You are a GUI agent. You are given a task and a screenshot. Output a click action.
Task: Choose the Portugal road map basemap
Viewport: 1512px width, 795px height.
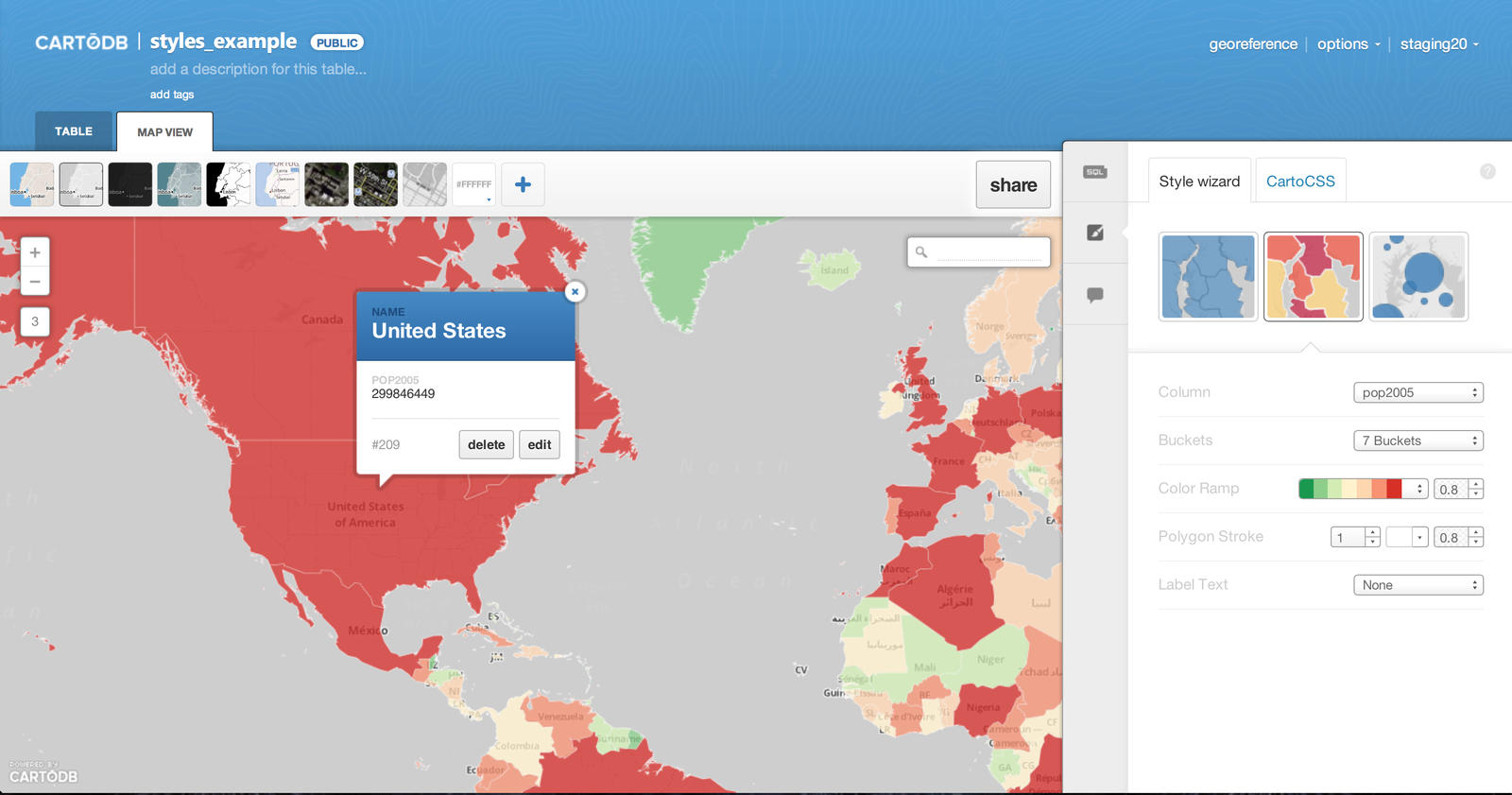278,184
